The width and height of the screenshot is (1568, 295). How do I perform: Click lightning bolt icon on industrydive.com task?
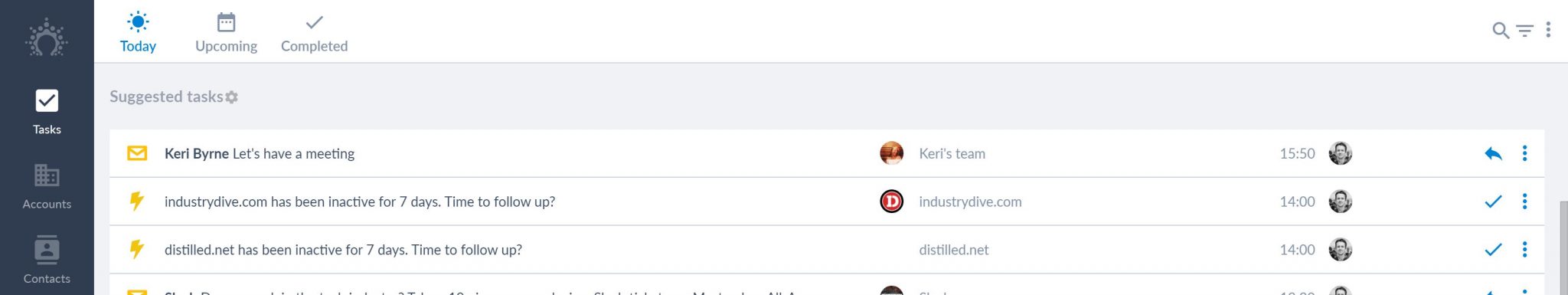[137, 201]
